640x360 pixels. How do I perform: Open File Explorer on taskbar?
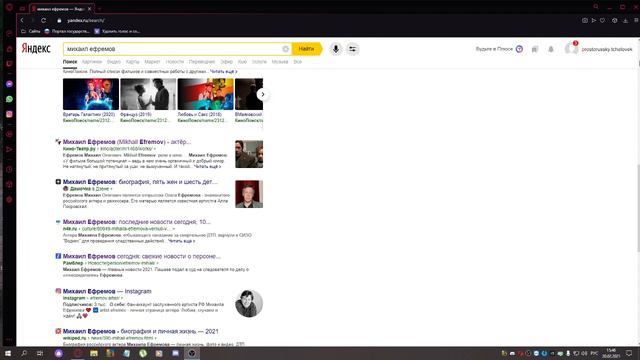click(94, 353)
